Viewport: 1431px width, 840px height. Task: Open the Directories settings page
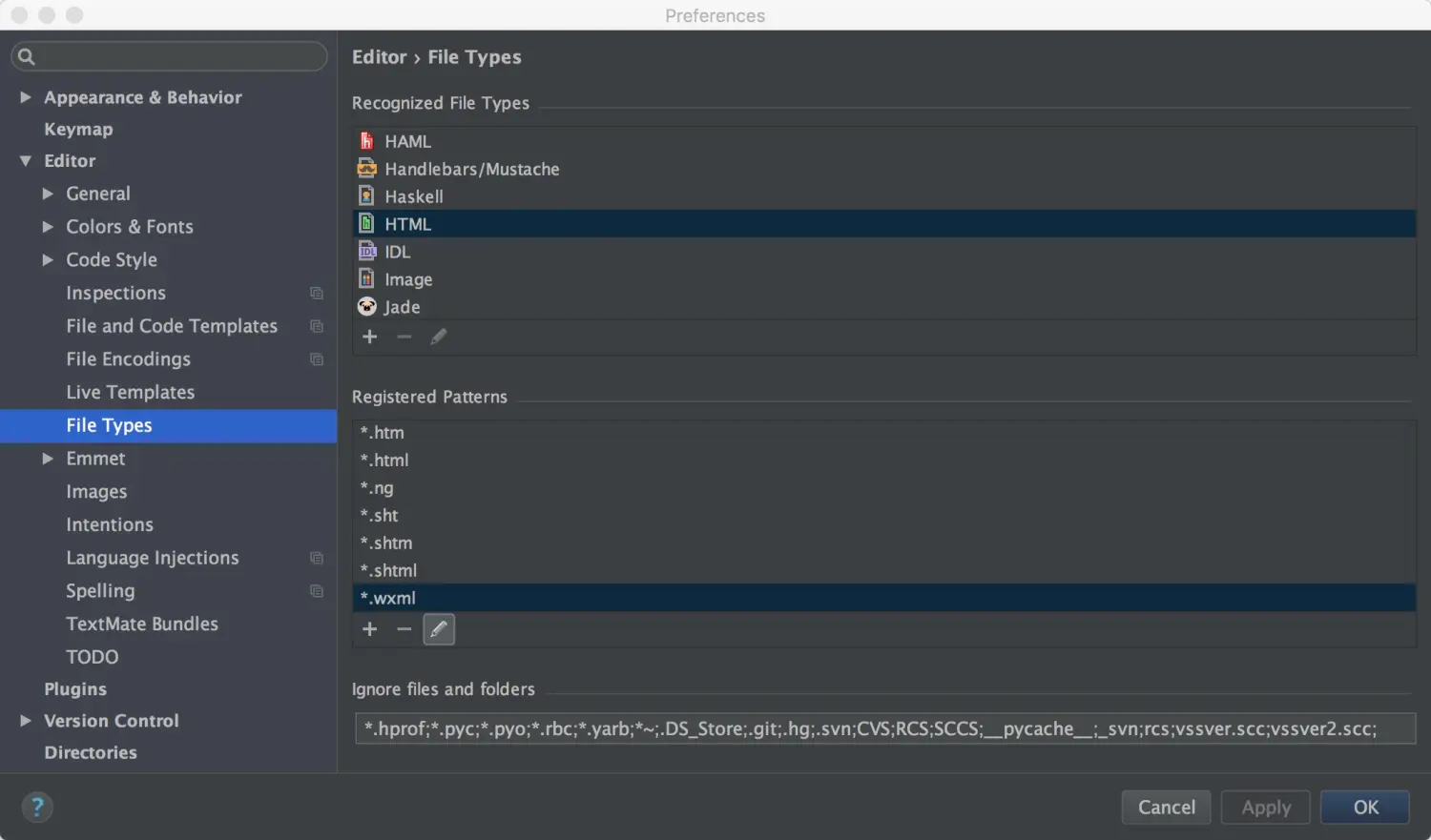click(91, 752)
